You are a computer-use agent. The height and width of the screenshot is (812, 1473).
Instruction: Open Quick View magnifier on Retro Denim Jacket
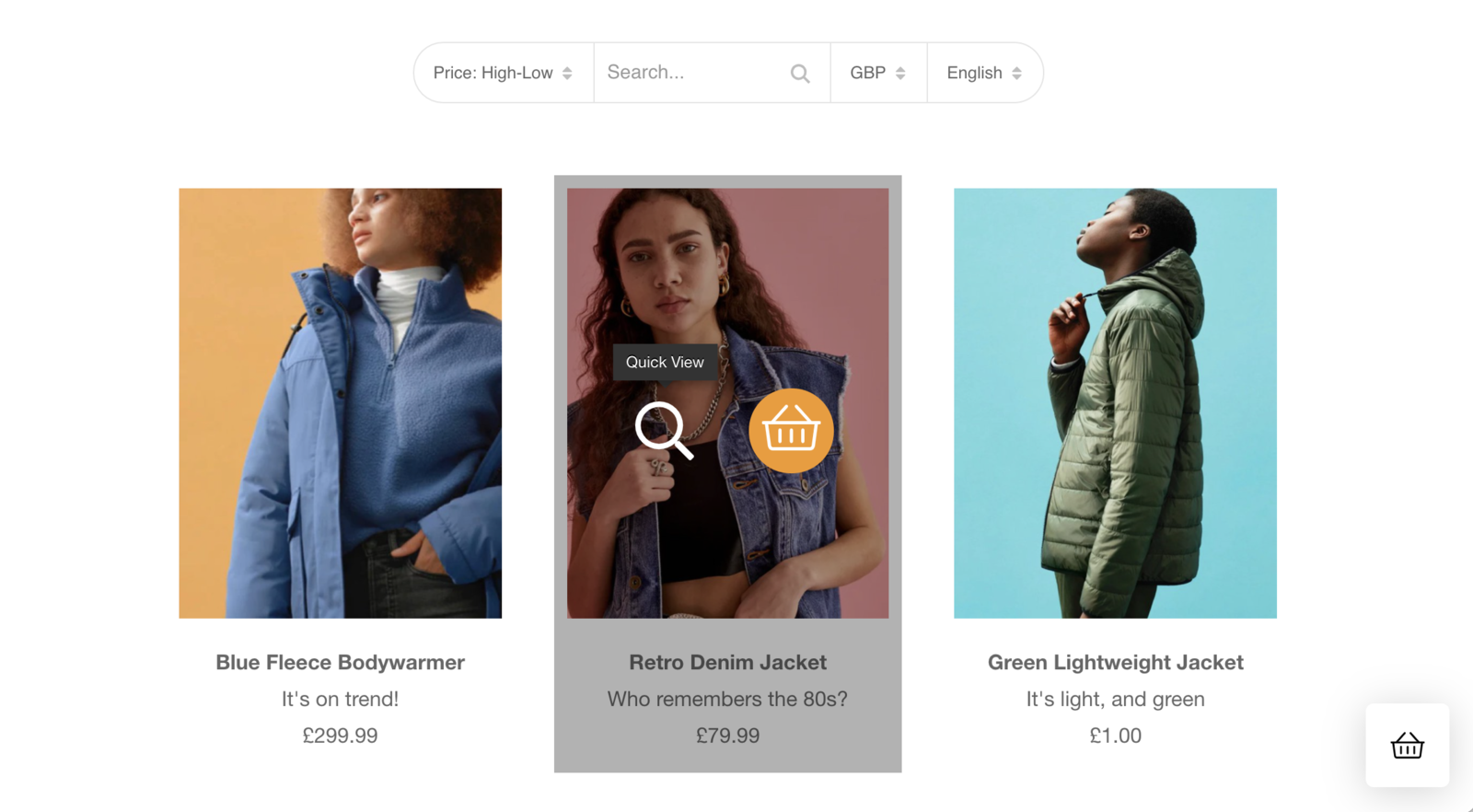pyautogui.click(x=664, y=430)
